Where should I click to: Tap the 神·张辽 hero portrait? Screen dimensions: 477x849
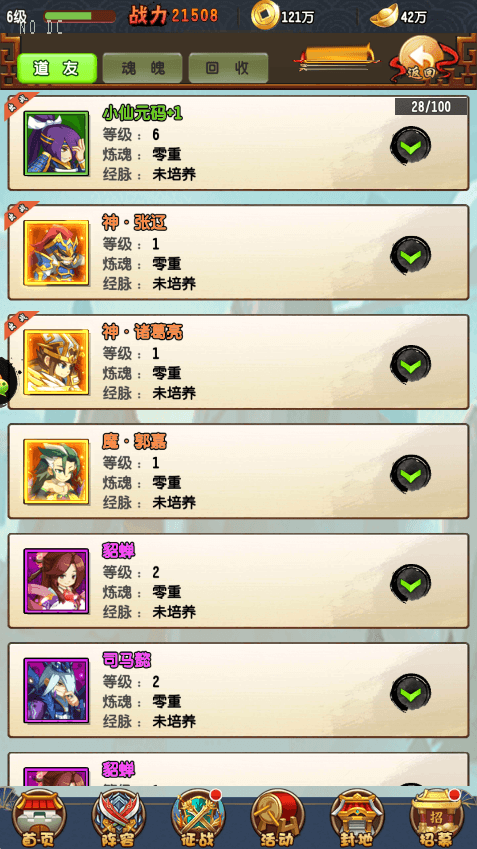56,253
